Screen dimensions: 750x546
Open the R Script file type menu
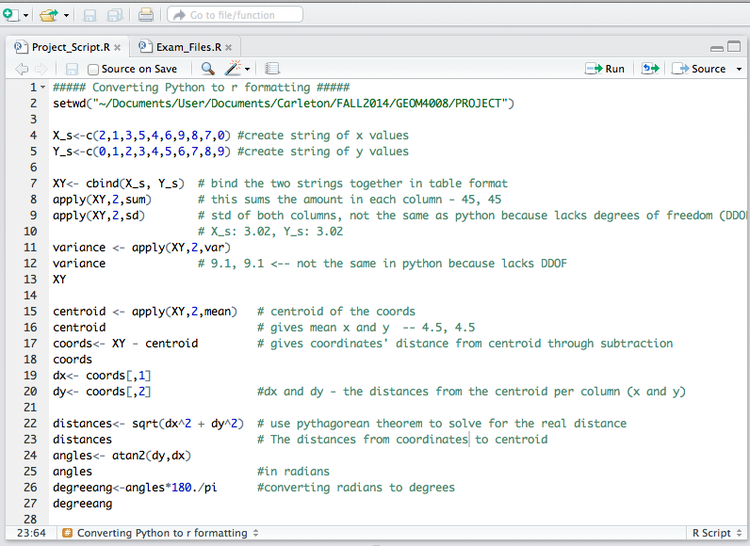click(717, 533)
